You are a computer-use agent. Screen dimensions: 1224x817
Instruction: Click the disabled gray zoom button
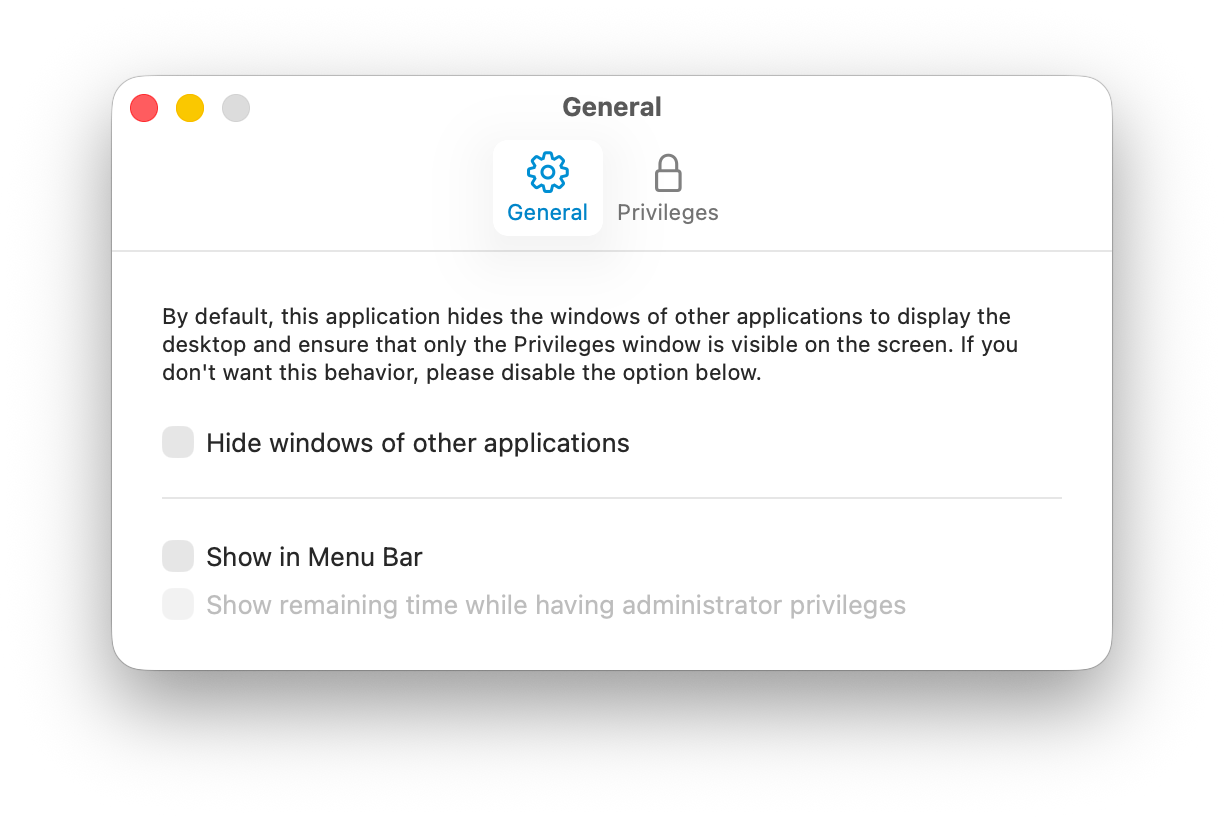236,108
